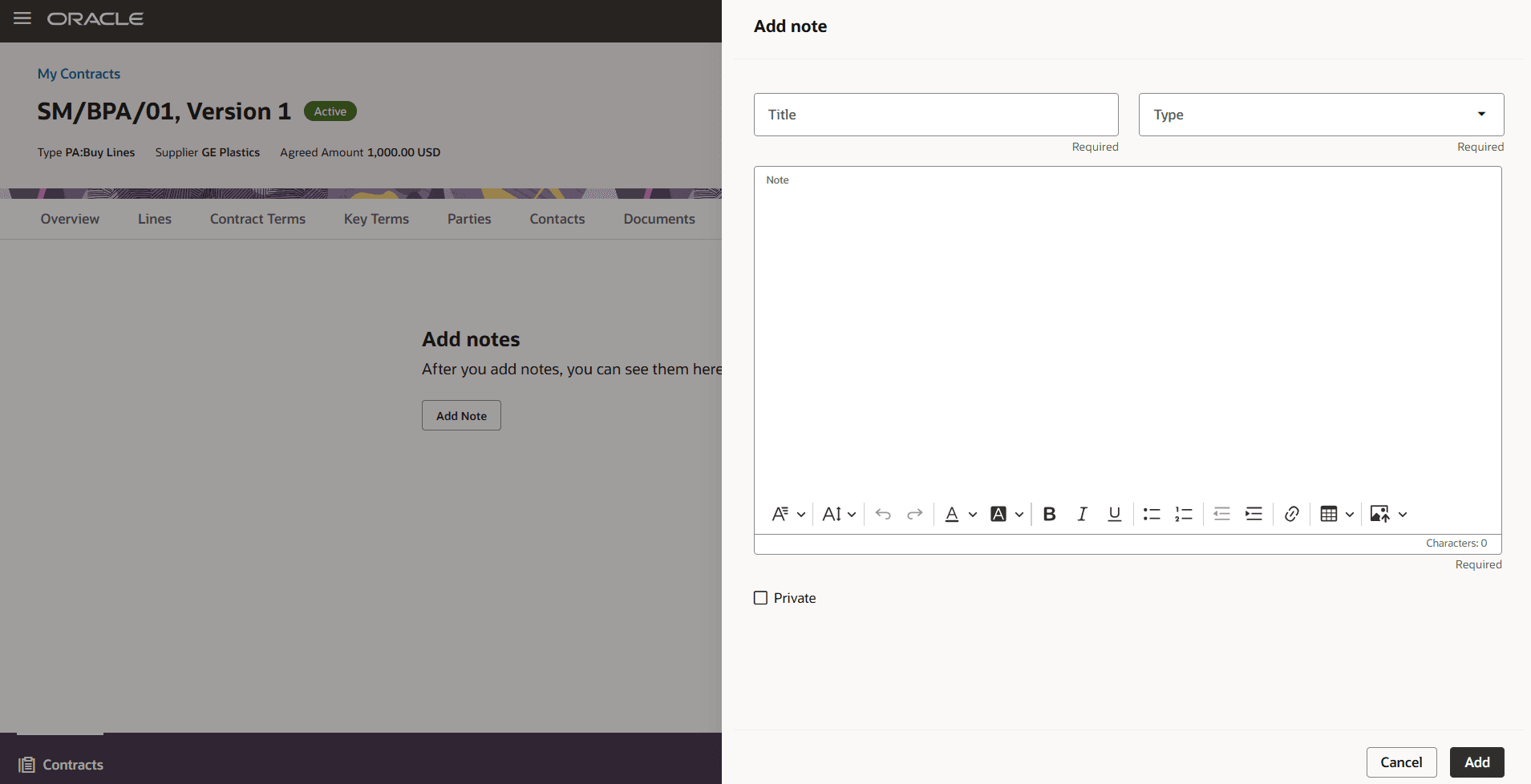This screenshot has width=1531, height=784.
Task: Select the Italic formatting icon
Action: coord(1082,514)
